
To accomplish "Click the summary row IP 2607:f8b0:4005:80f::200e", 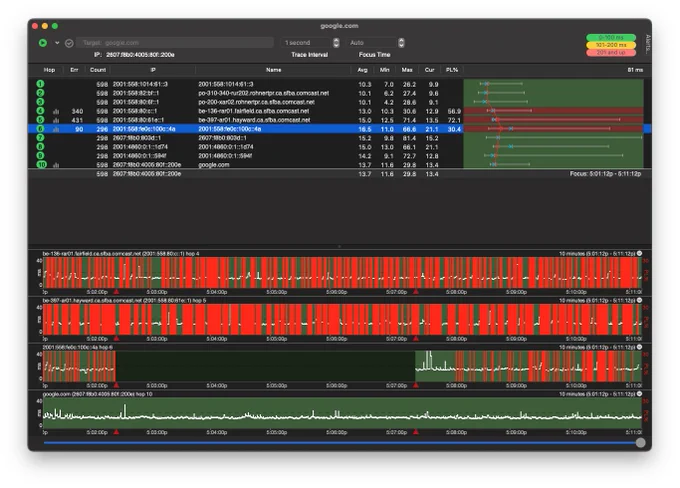I will pyautogui.click(x=147, y=174).
